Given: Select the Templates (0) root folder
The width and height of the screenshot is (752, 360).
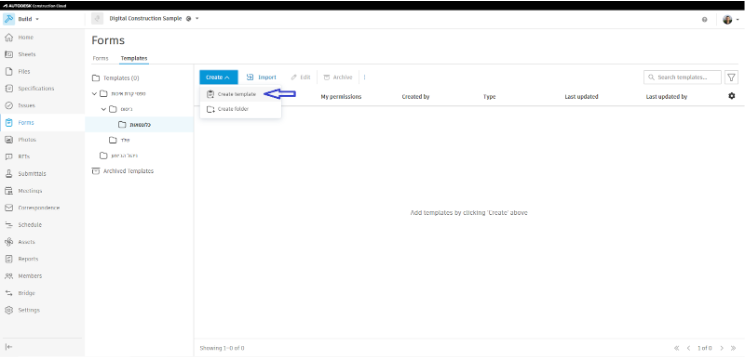Looking at the screenshot, I should (x=121, y=78).
